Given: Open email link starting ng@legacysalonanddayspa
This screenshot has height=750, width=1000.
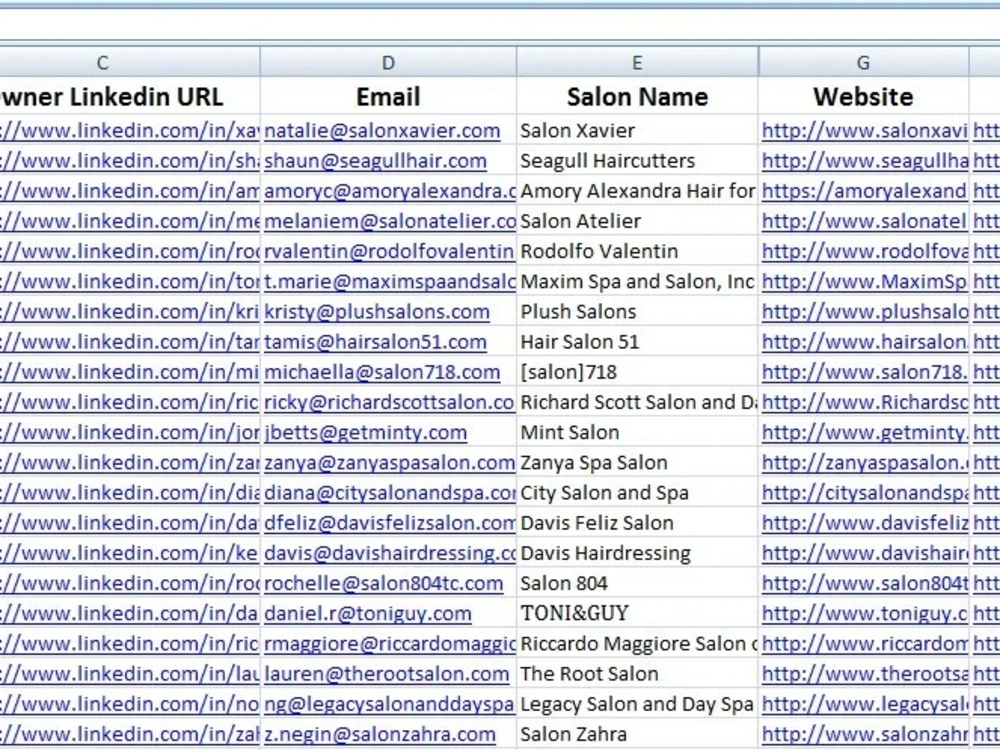Looking at the screenshot, I should 390,704.
